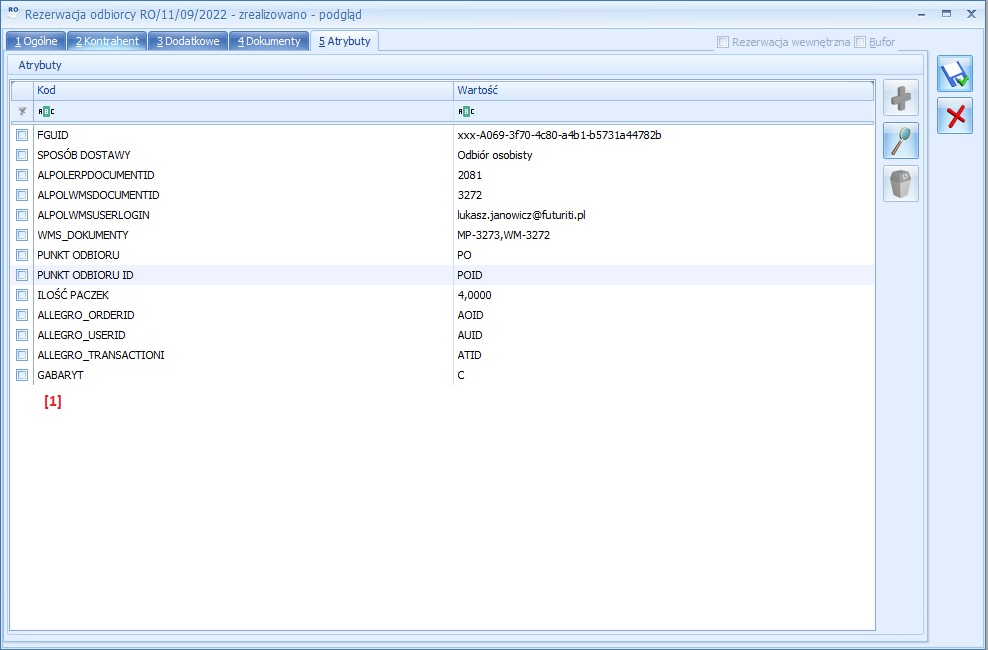Click the trash can delete icon

click(900, 184)
